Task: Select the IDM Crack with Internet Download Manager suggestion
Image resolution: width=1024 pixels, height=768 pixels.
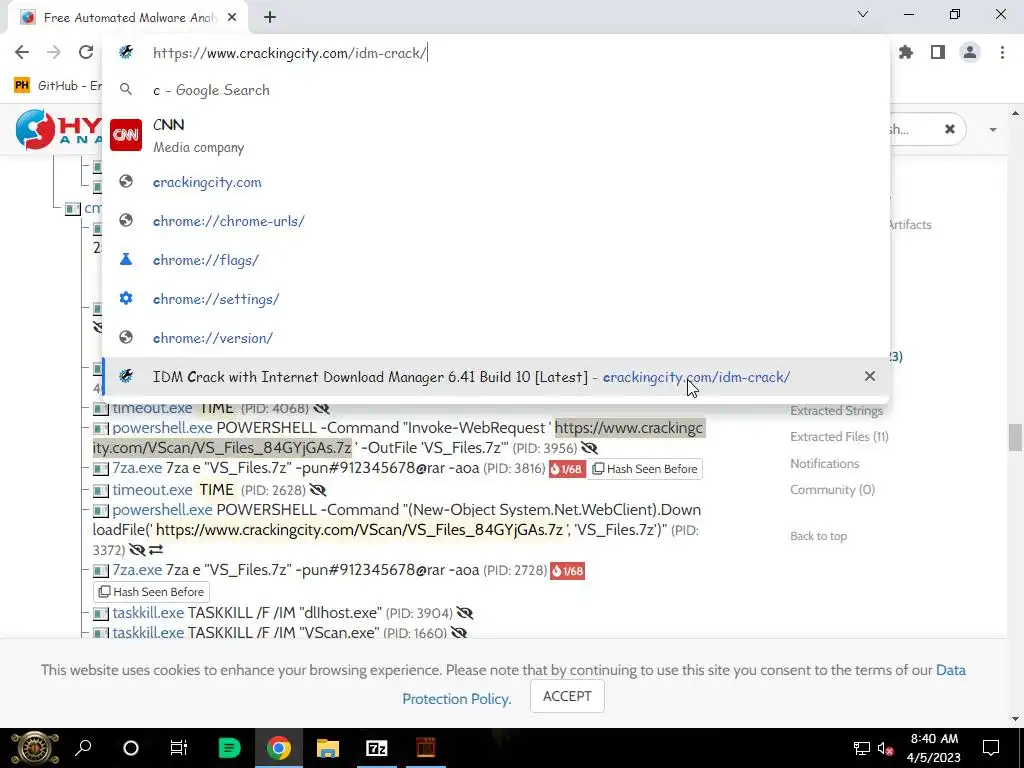Action: tap(496, 377)
